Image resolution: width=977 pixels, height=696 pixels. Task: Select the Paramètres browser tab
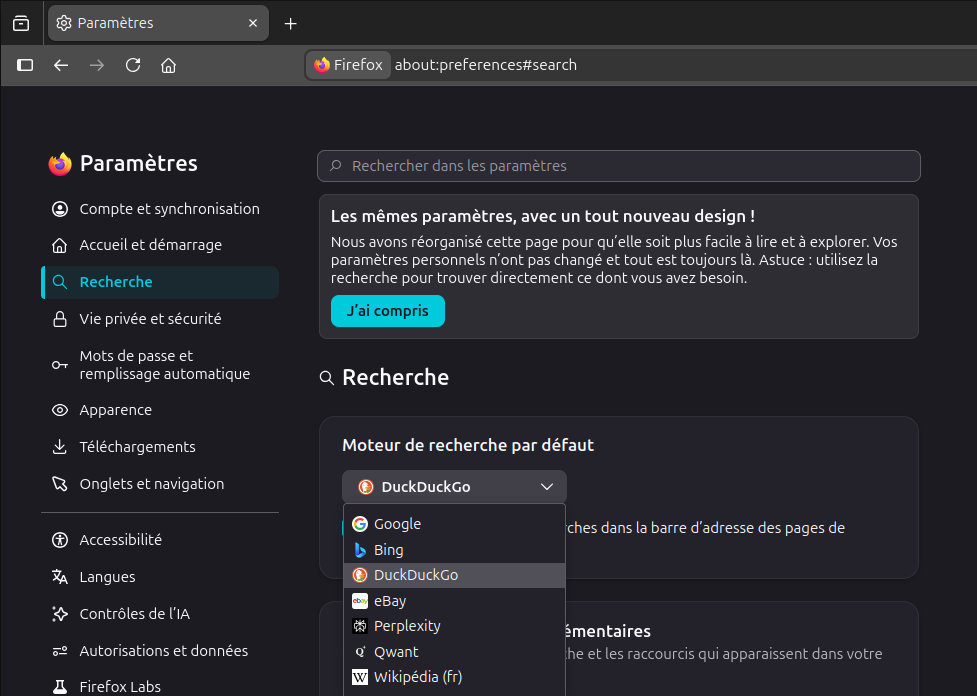pos(158,23)
